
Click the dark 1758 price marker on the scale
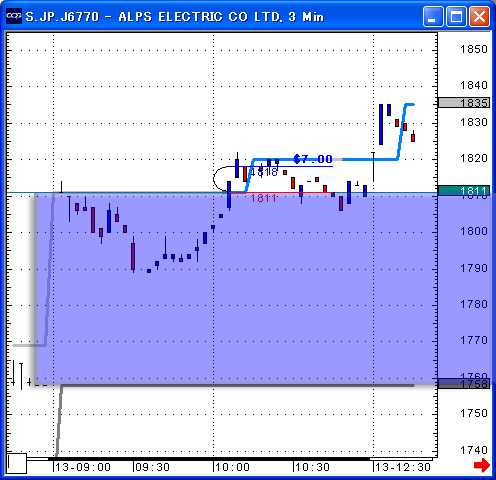[x=464, y=384]
